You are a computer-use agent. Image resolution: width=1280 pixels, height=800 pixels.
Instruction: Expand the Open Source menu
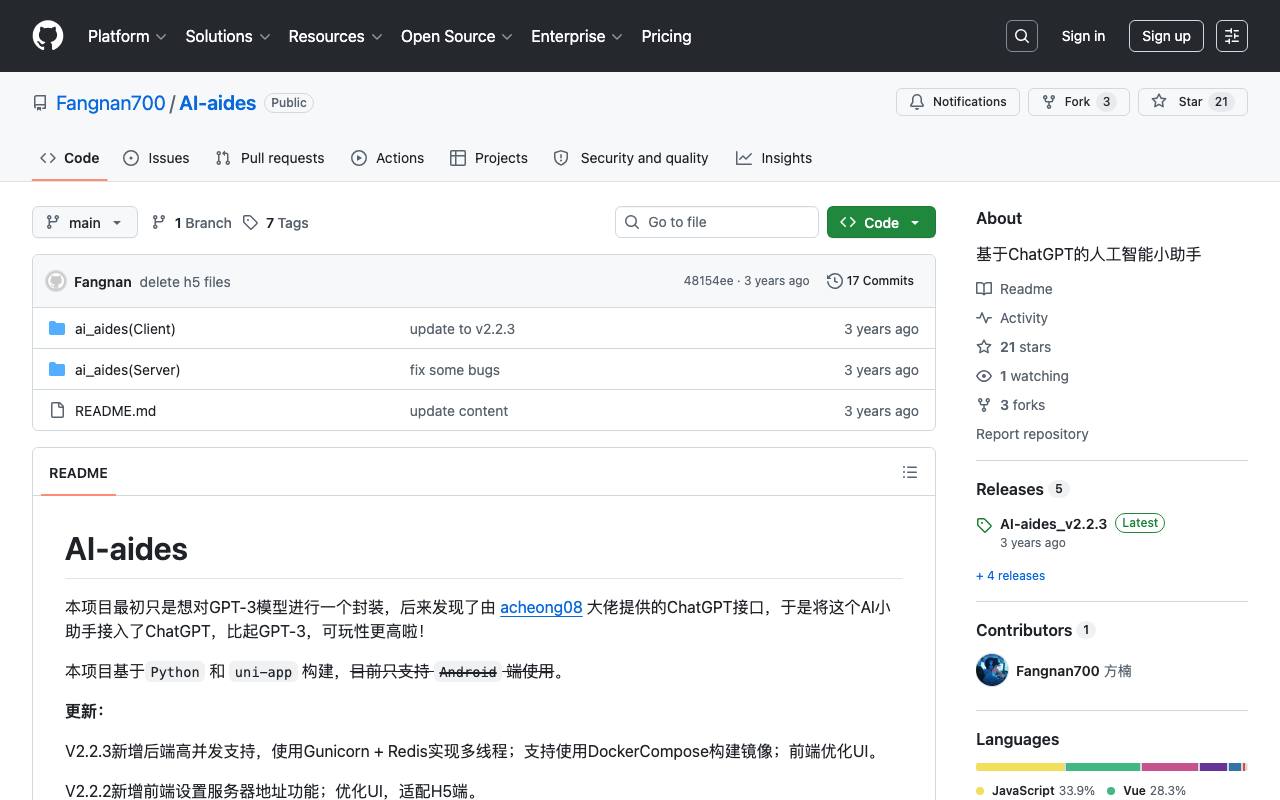tap(457, 36)
